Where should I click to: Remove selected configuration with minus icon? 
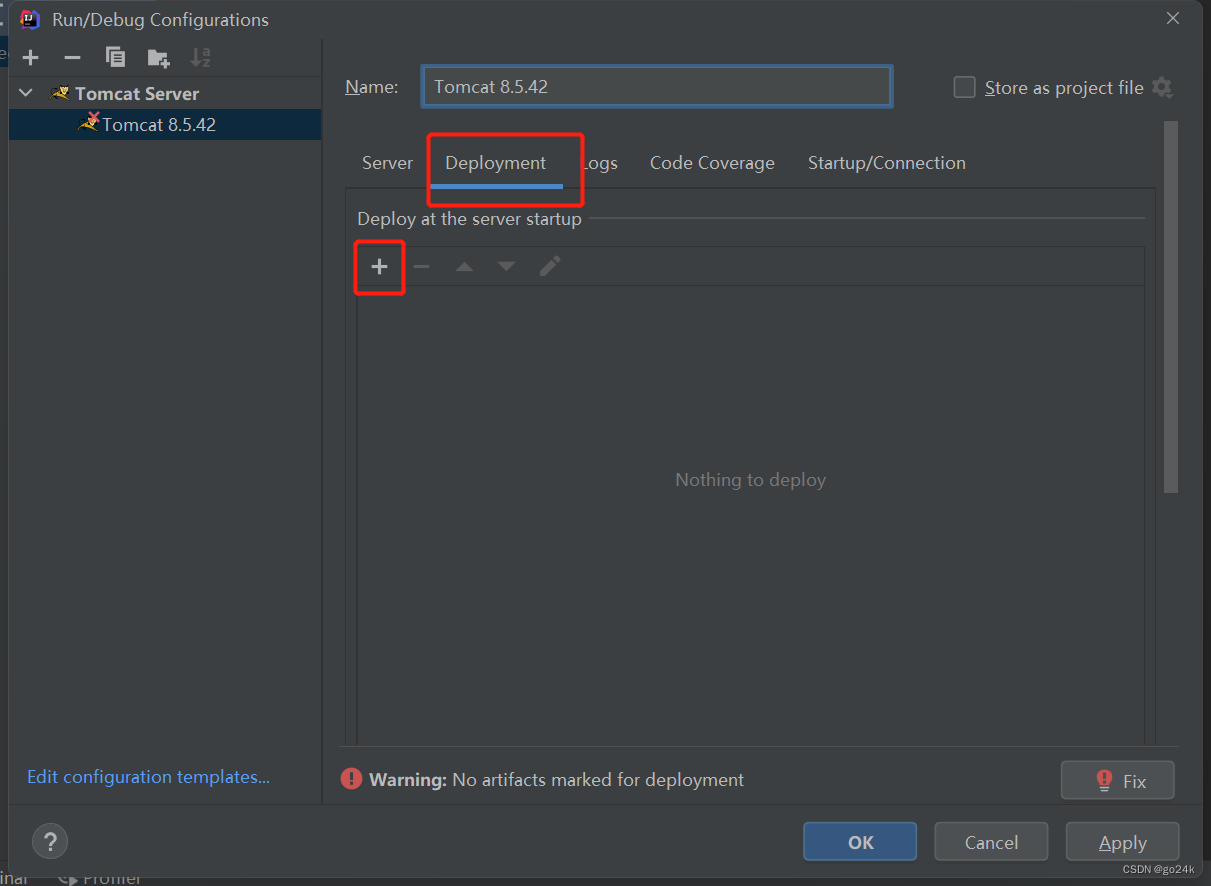pos(72,58)
